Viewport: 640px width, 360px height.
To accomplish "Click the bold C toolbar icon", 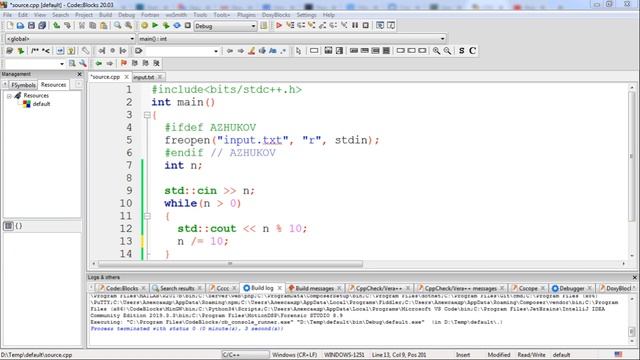I will coord(472,51).
